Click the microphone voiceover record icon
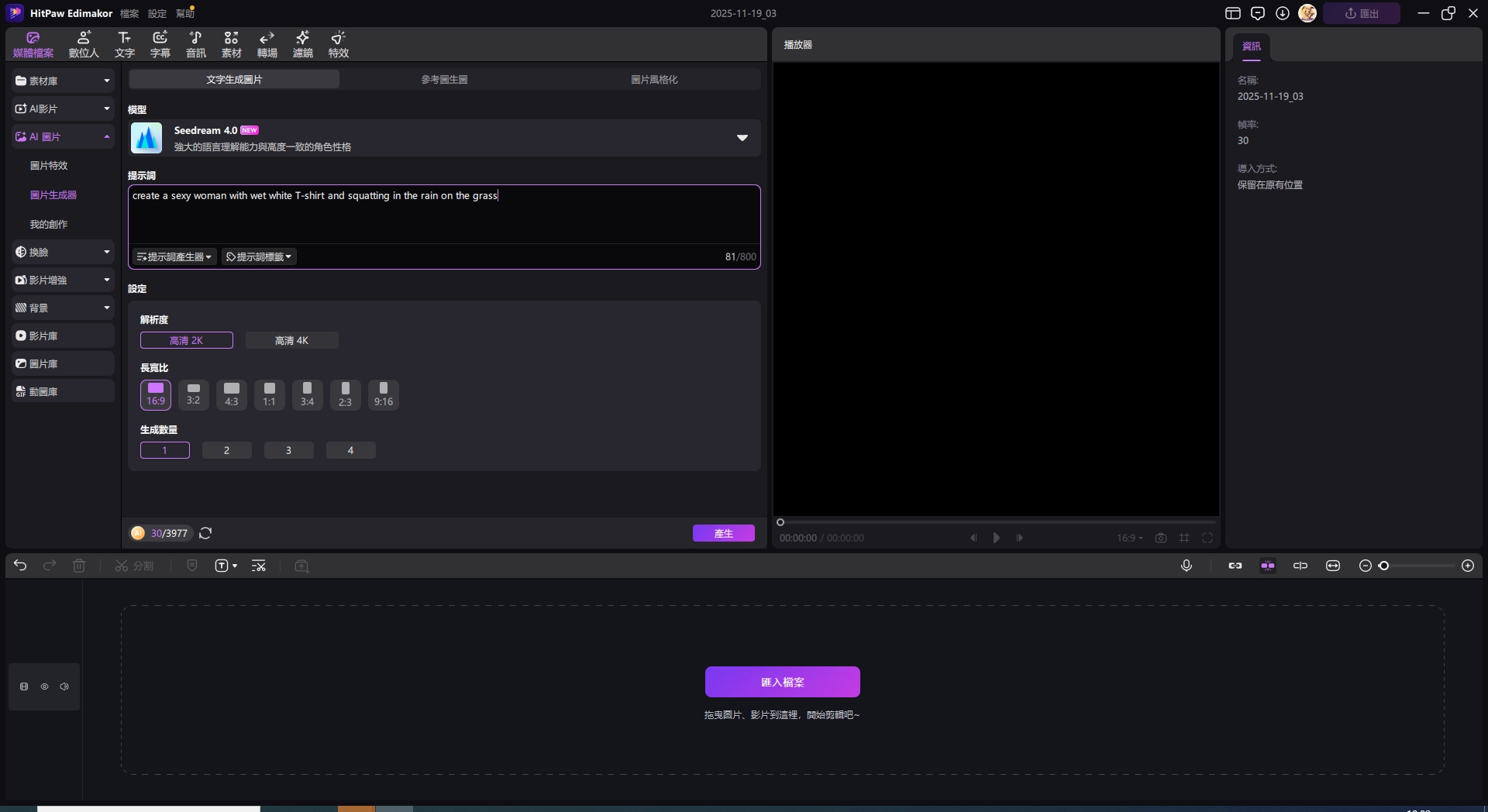The image size is (1488, 812). (1186, 566)
